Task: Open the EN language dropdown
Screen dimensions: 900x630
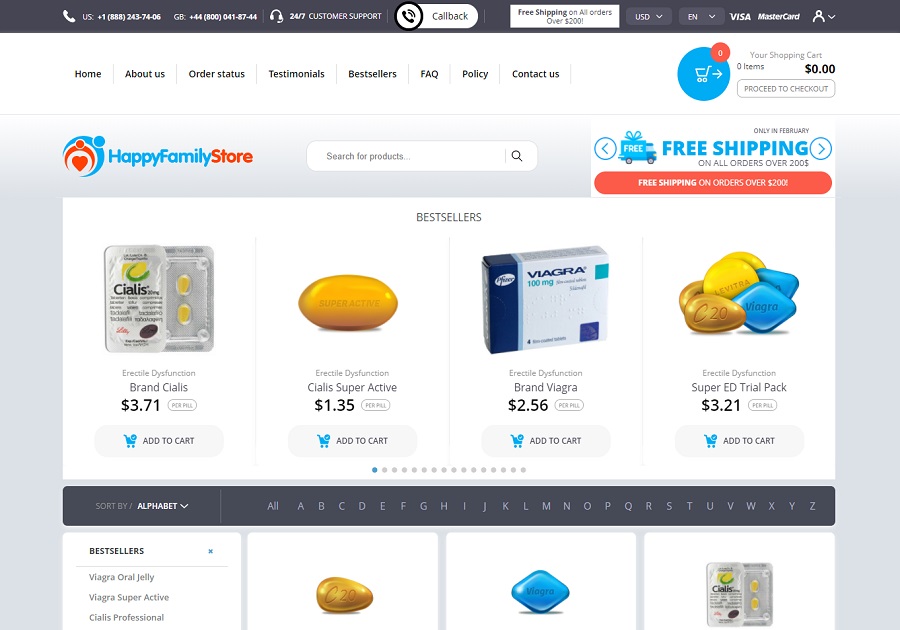Action: tap(701, 17)
